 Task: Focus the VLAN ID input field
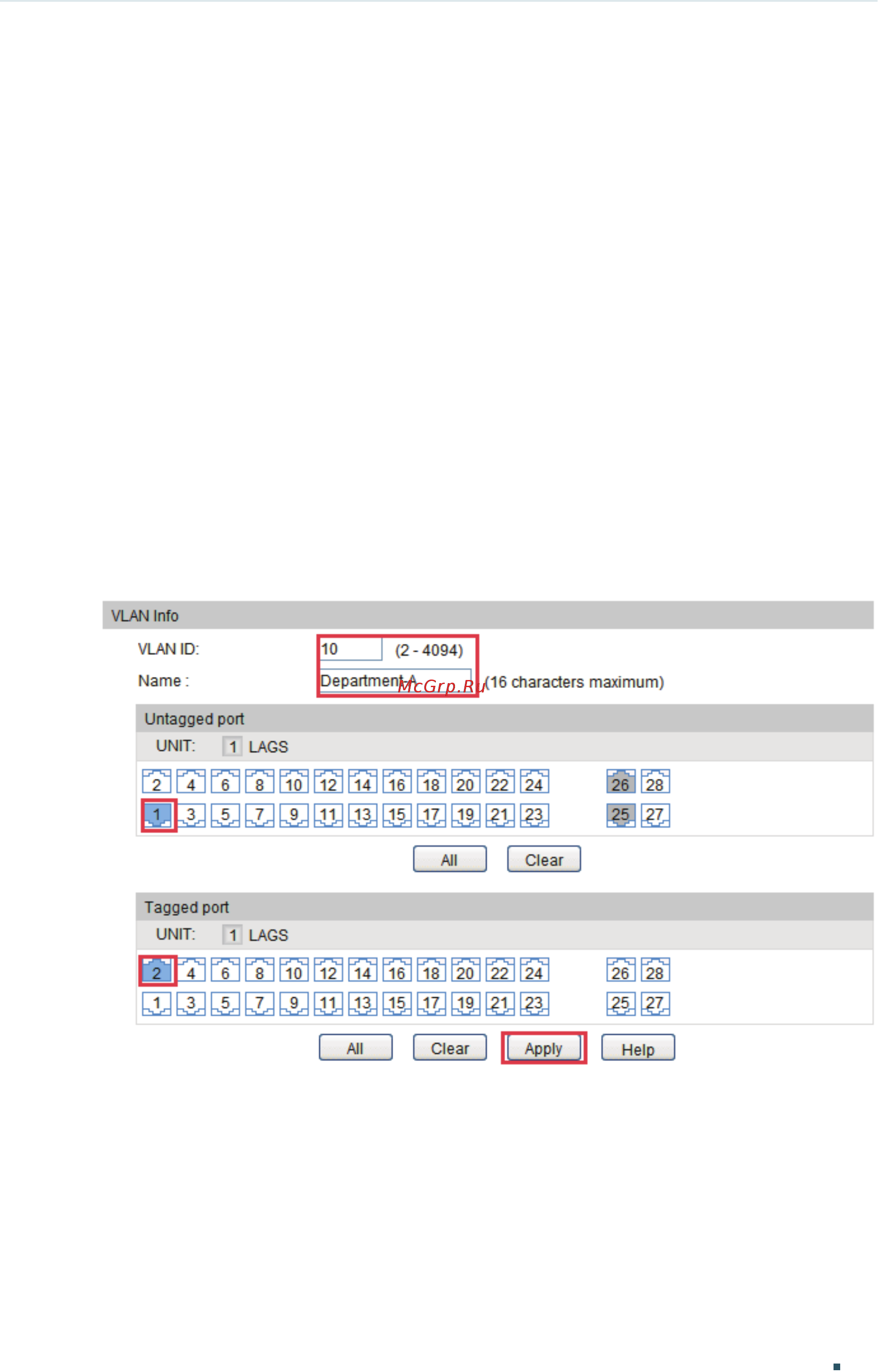[x=350, y=649]
